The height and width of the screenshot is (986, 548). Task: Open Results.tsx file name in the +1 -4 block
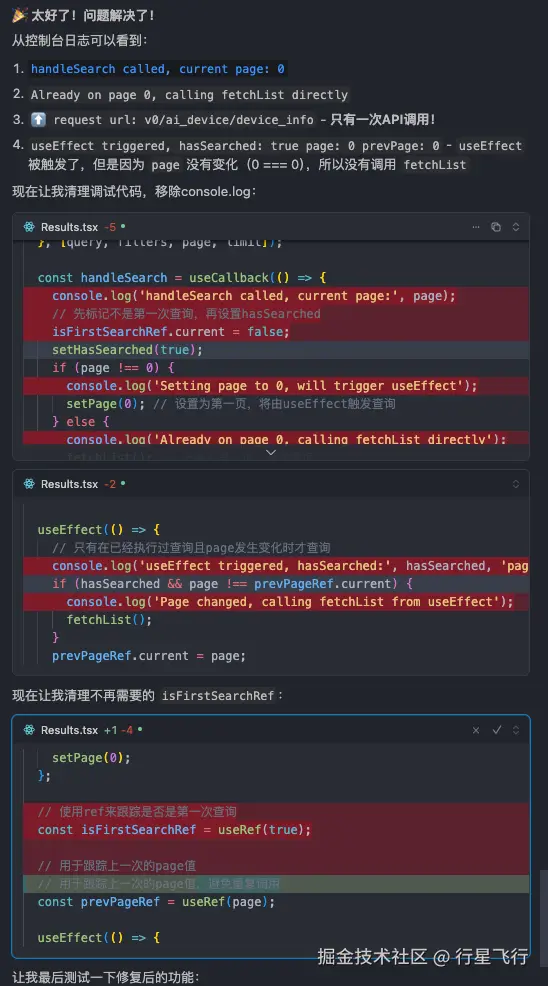pyautogui.click(x=70, y=729)
